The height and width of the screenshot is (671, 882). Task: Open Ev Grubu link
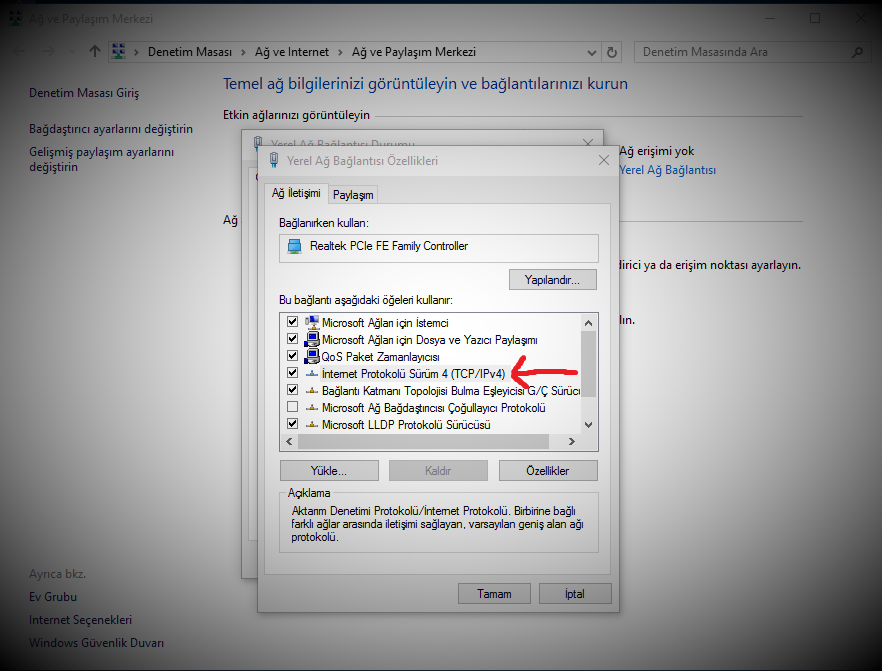click(53, 597)
